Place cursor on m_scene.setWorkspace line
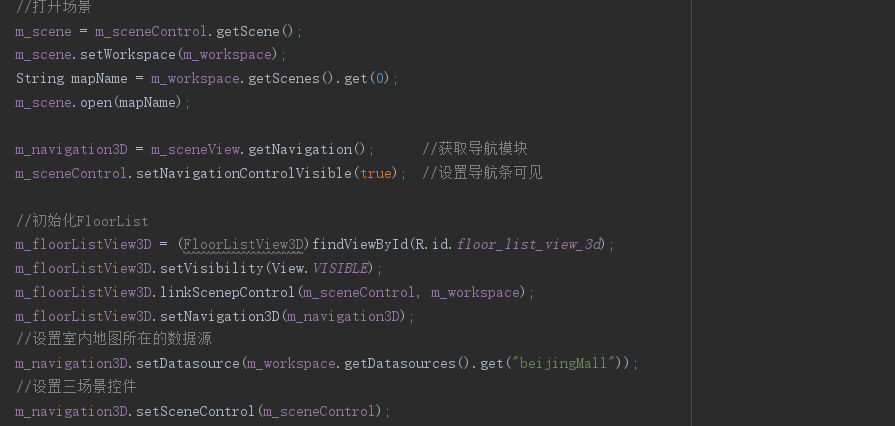This screenshot has width=895, height=426. [151, 55]
